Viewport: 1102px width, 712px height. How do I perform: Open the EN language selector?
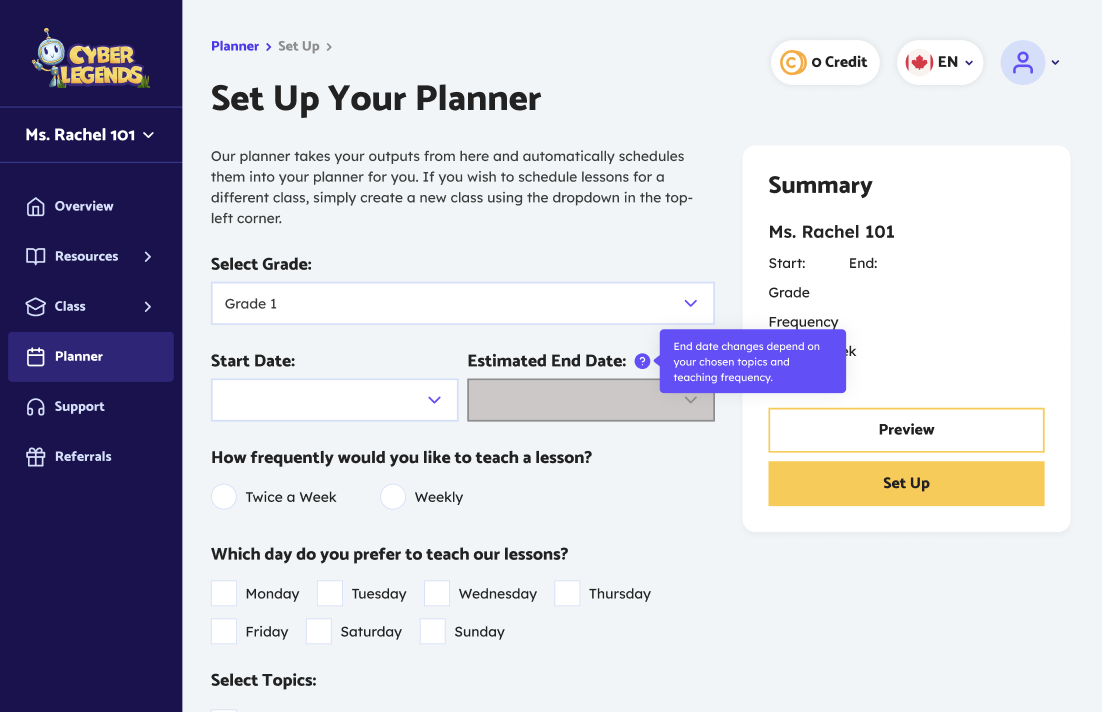click(x=939, y=61)
